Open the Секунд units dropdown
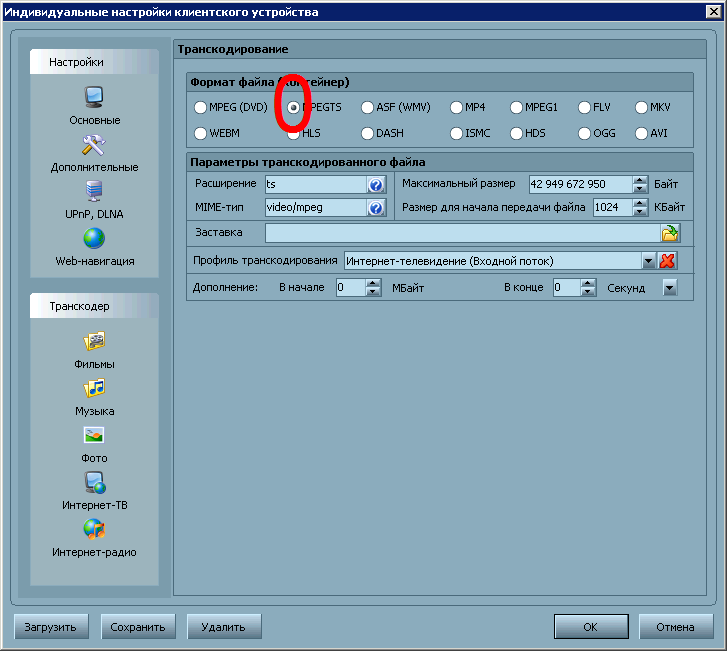 click(669, 288)
